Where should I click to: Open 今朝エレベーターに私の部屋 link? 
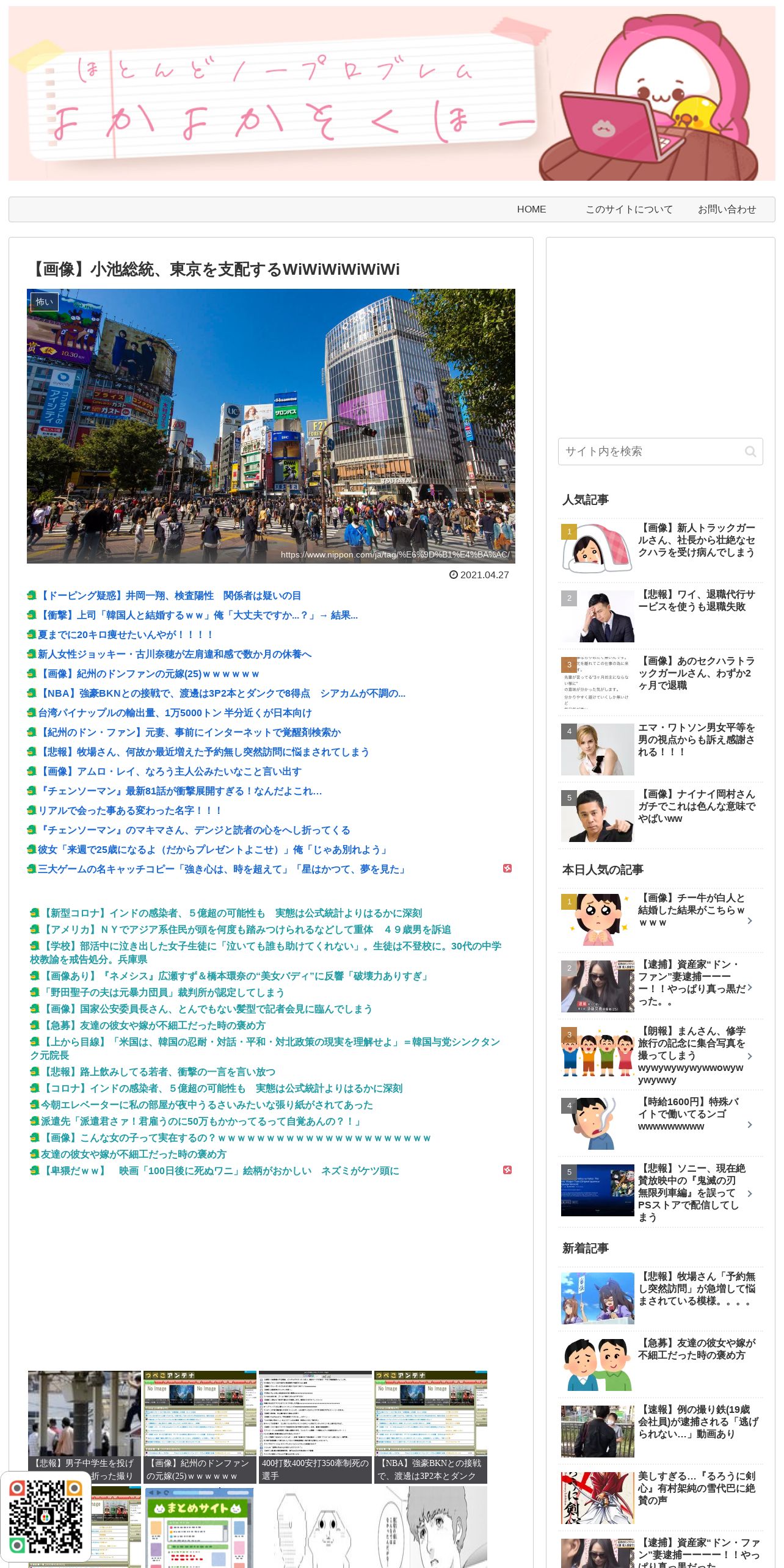[x=207, y=1105]
